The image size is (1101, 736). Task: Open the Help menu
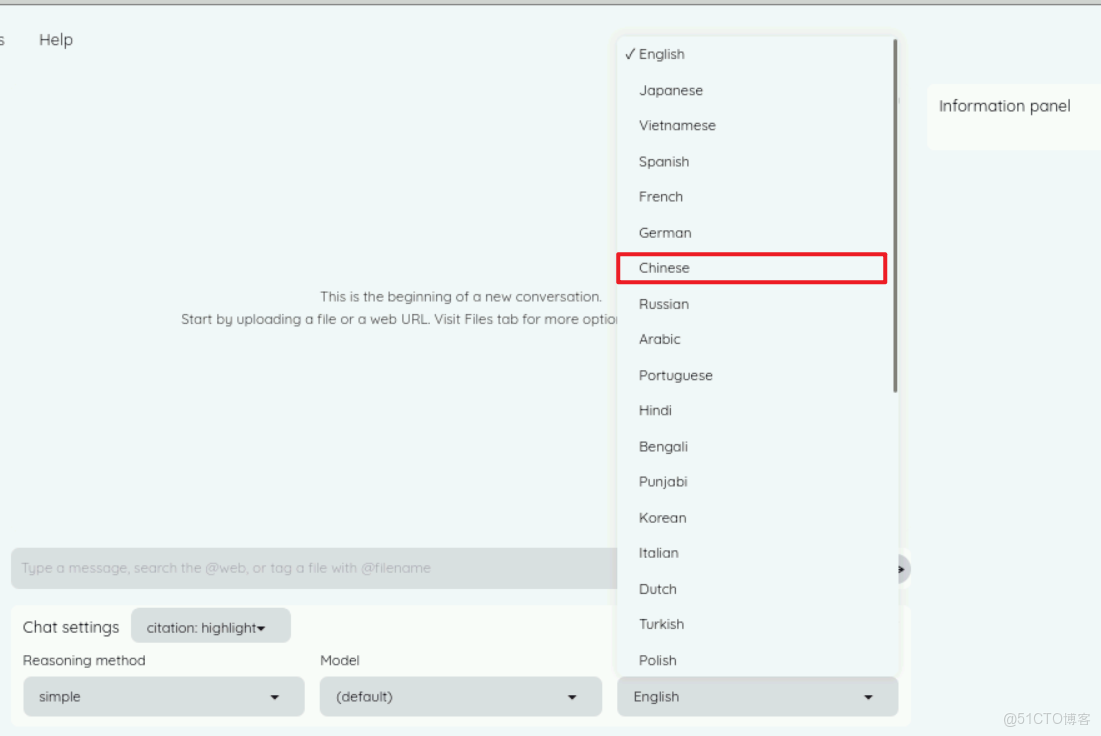56,40
